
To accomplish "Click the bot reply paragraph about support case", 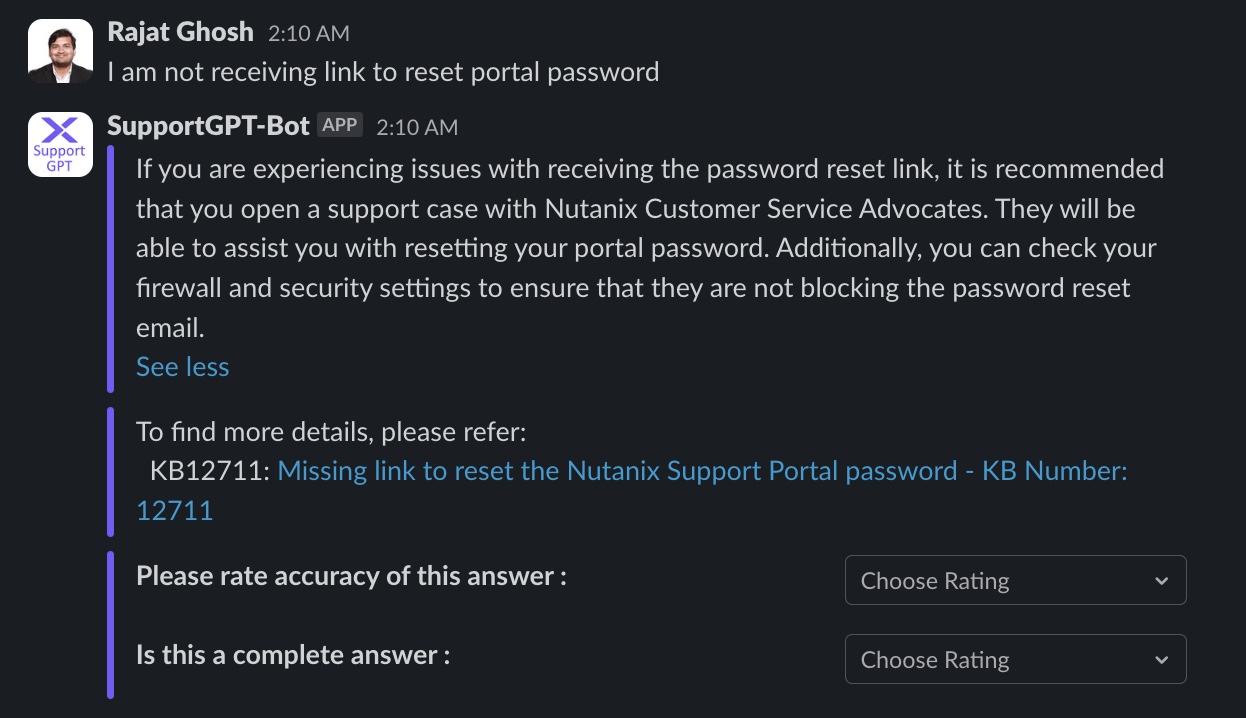I will coord(650,247).
